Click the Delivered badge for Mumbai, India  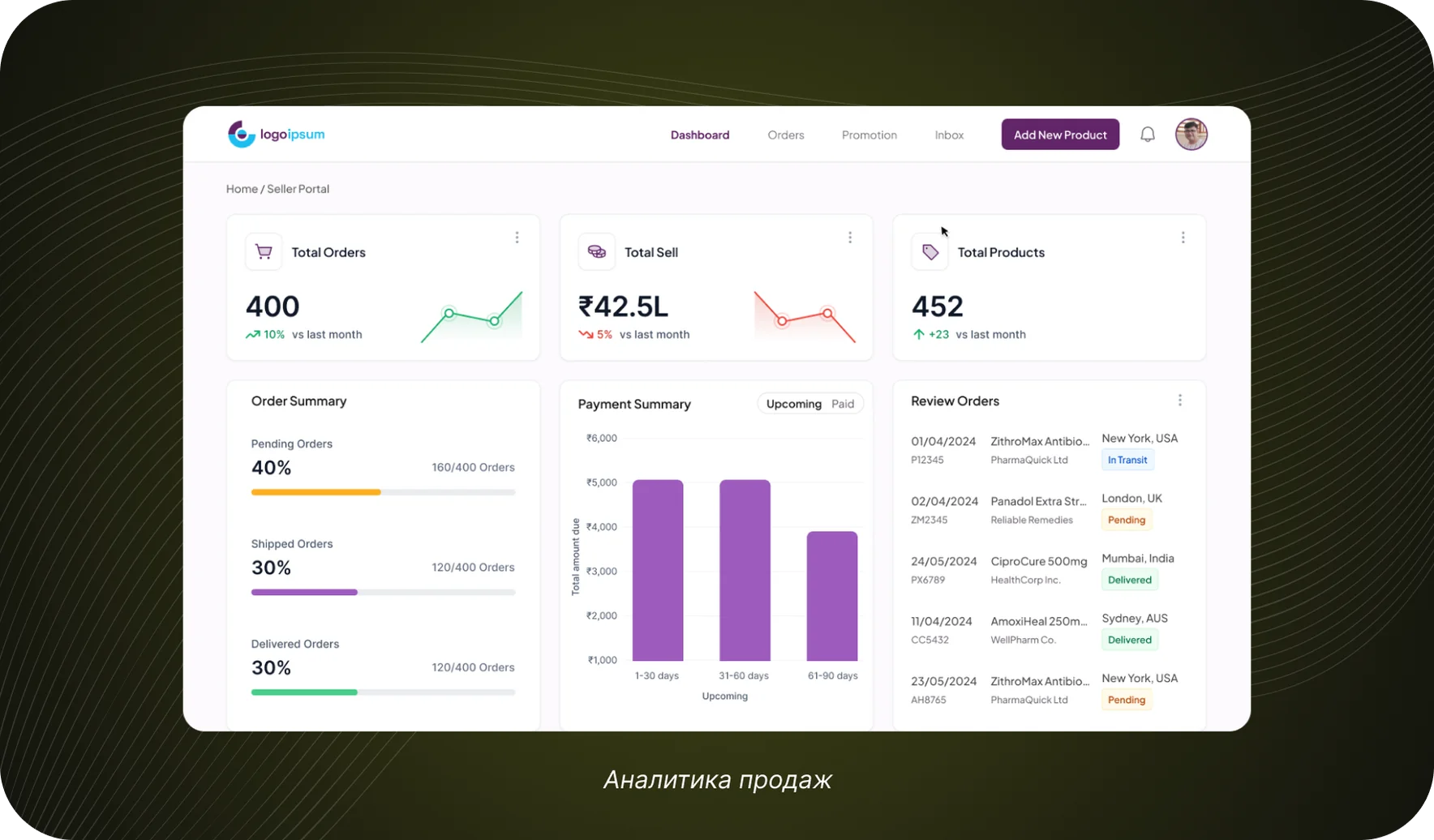tap(1130, 580)
